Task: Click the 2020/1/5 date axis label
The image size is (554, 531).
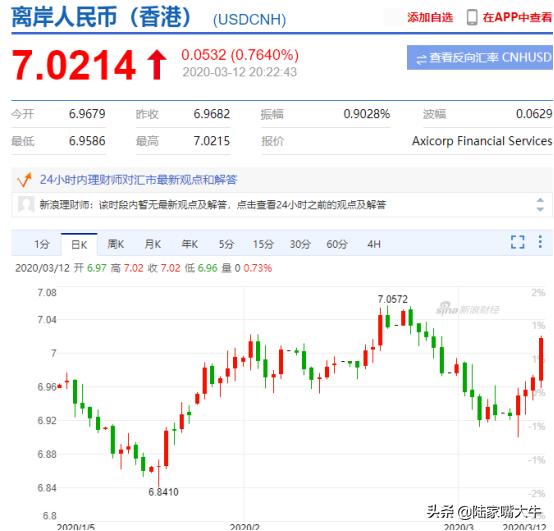Action: click(x=76, y=527)
